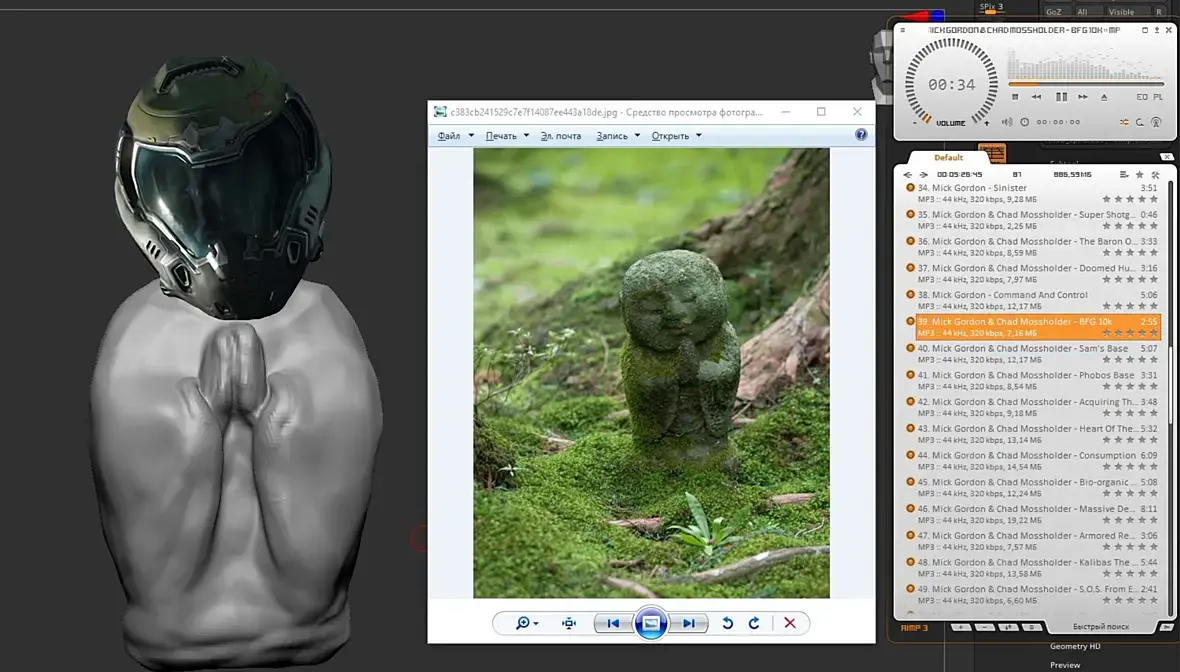Start slideshow in photo viewer
The image size is (1180, 672).
[x=651, y=623]
